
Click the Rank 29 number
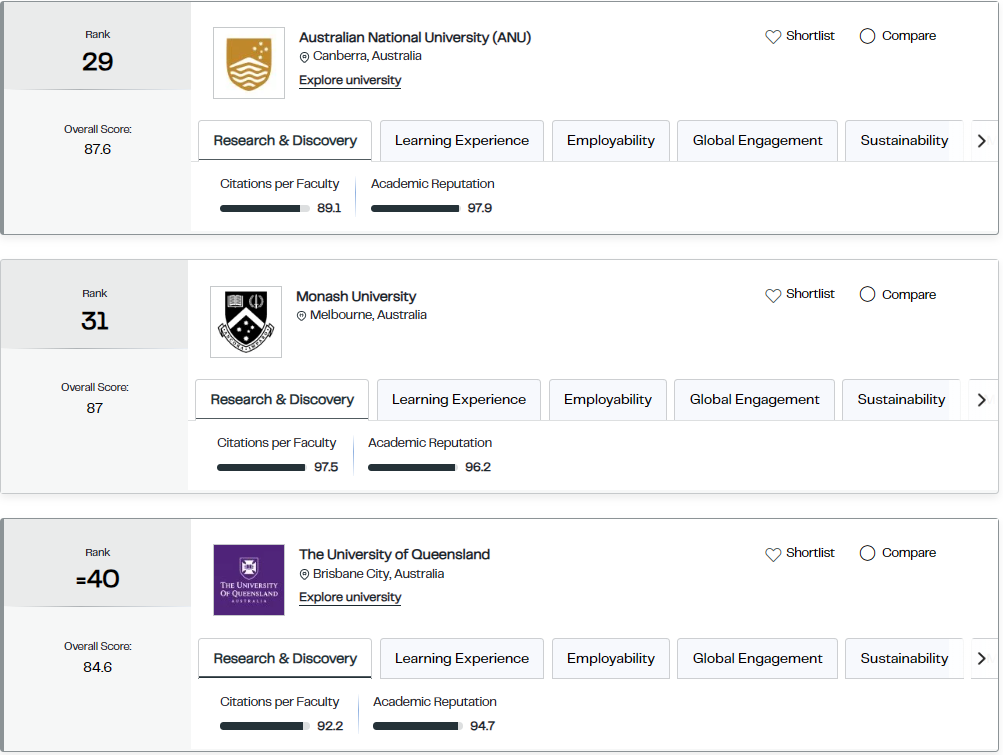pos(97,62)
